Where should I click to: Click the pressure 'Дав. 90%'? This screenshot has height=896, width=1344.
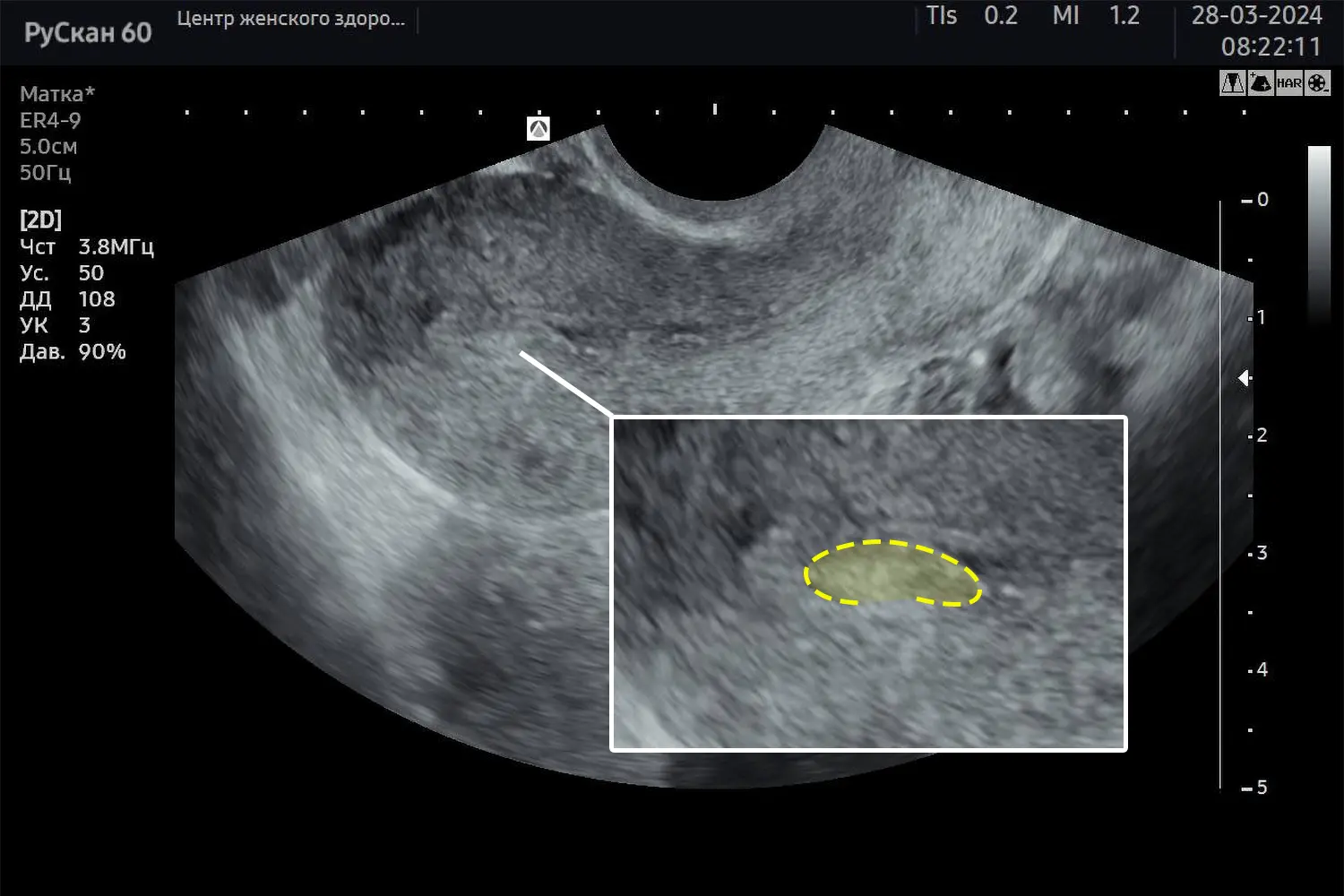[x=73, y=351]
